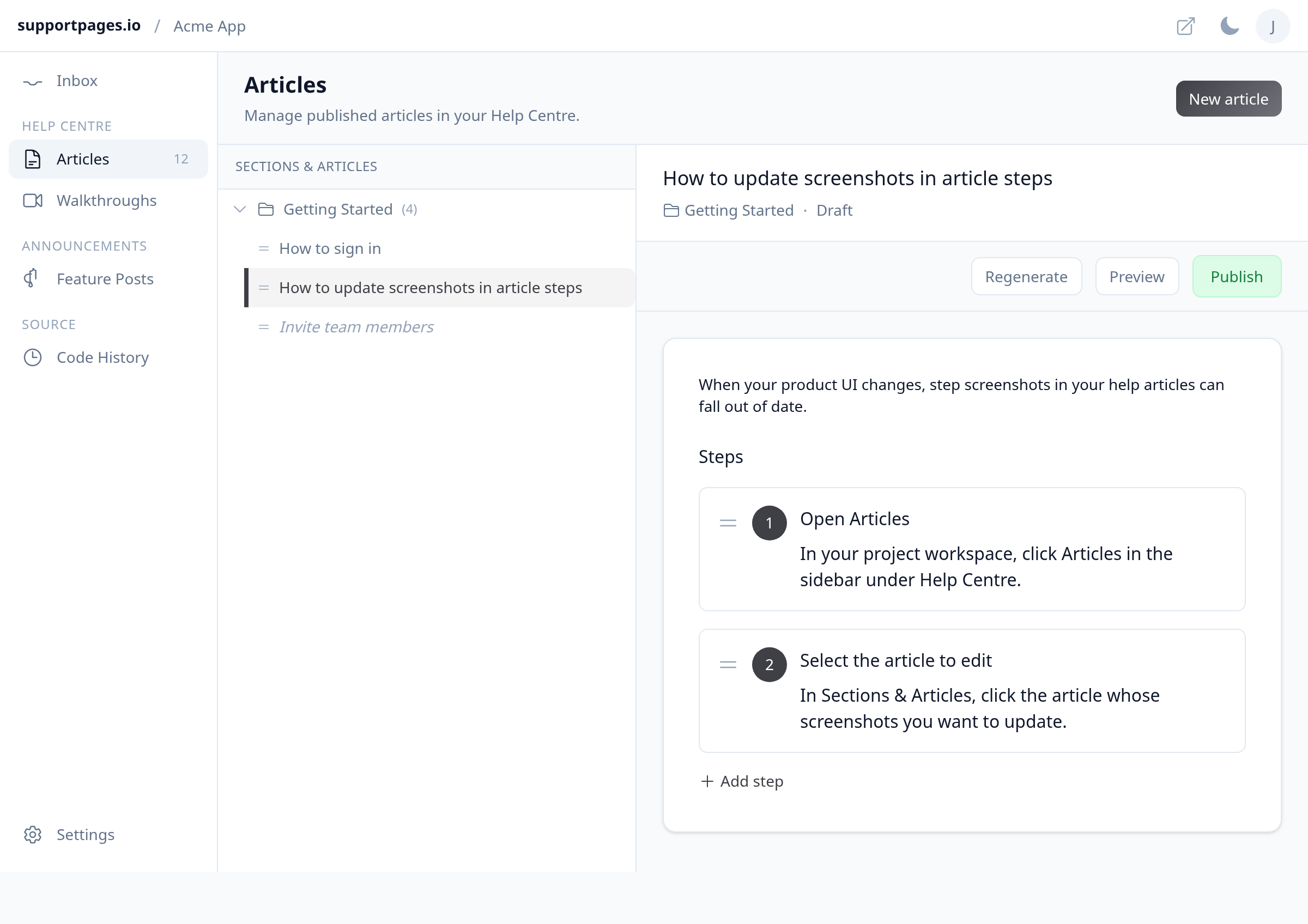Viewport: 1308px width, 924px height.
Task: Open Walkthroughs in the sidebar
Action: (108, 200)
